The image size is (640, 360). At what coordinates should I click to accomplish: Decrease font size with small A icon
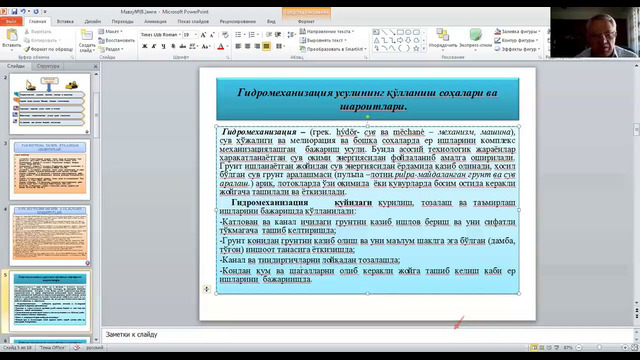(x=212, y=35)
